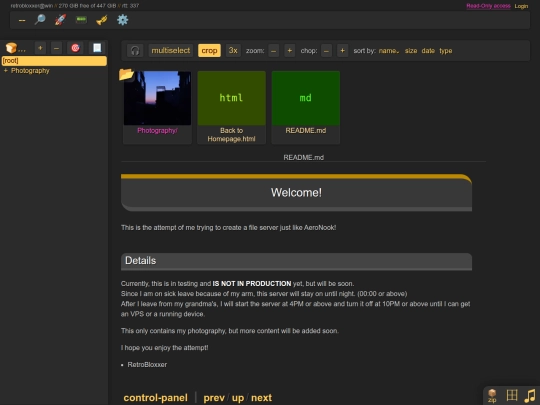The width and height of the screenshot is (540, 405).
Task: Decrease tree panel size with minus button
Action: [56, 48]
